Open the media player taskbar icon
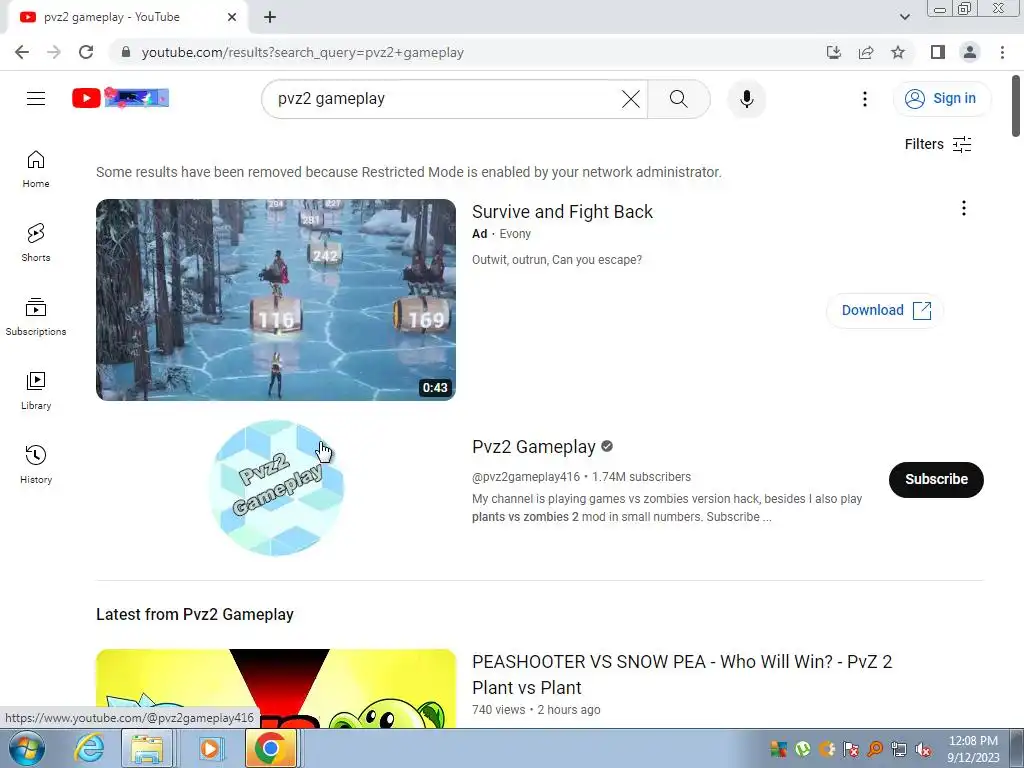Screen dimensions: 1024x768 [210, 748]
